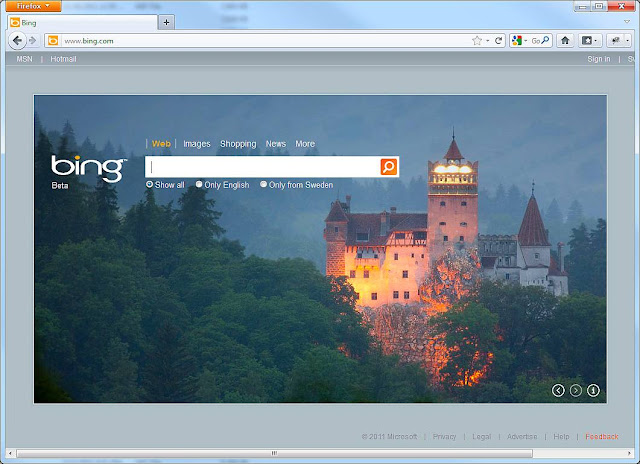Image resolution: width=640 pixels, height=464 pixels.
Task: Click the scrollbar left arrow
Action: [11, 453]
